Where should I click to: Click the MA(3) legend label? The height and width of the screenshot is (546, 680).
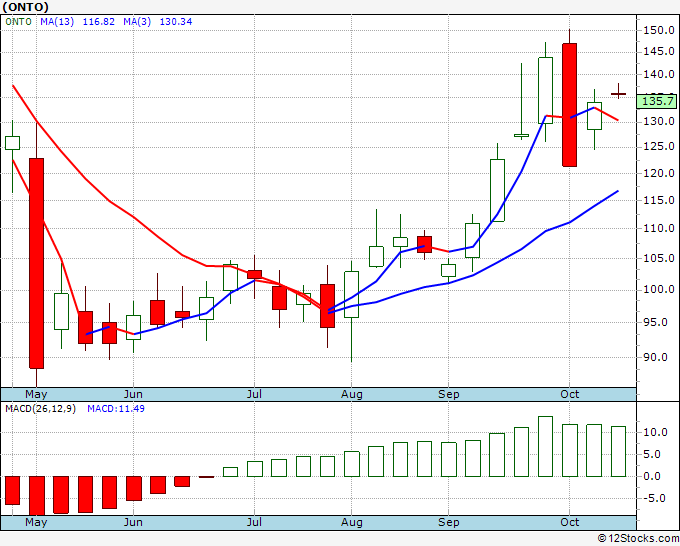click(137, 22)
